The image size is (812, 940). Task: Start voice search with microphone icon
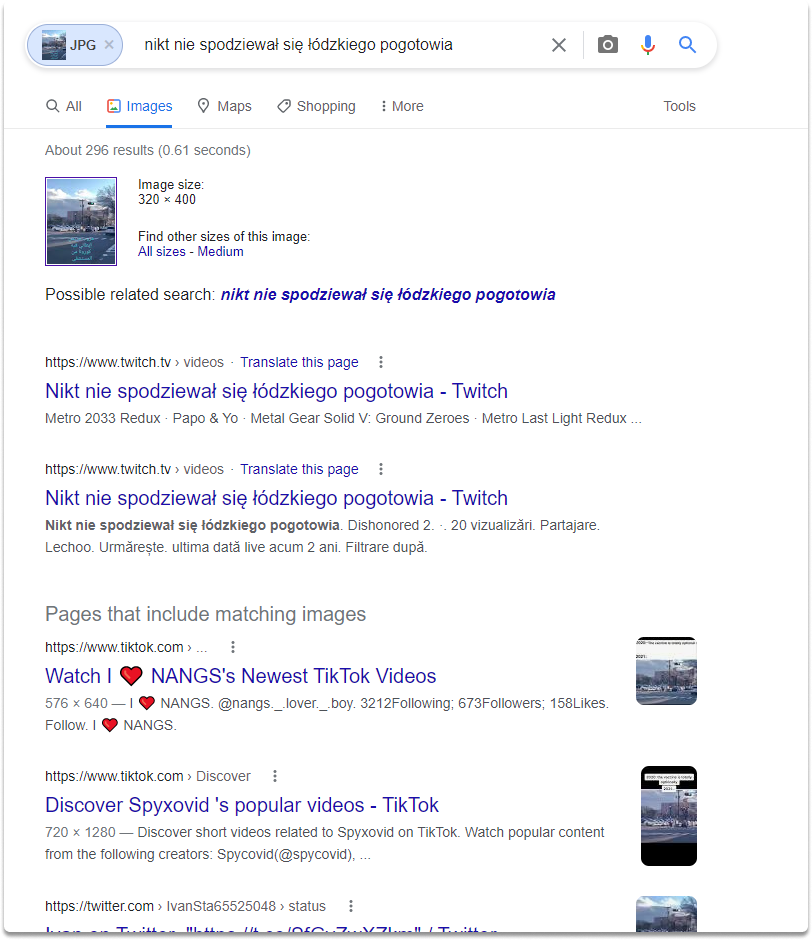(x=647, y=45)
